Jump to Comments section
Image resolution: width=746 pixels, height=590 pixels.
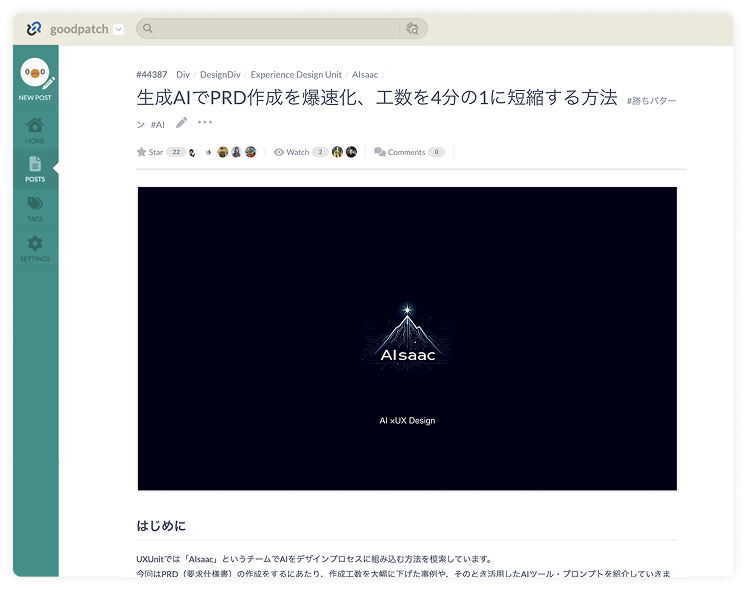pyautogui.click(x=400, y=152)
